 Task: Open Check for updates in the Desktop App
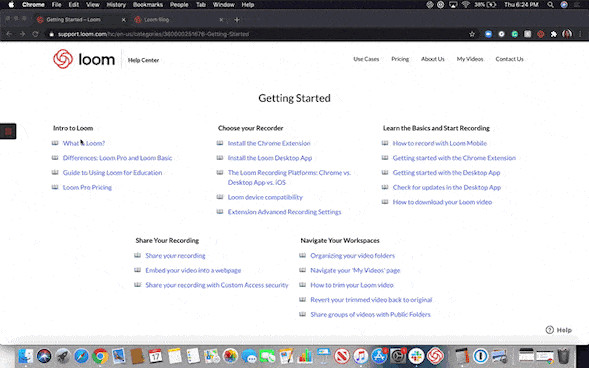click(x=447, y=187)
